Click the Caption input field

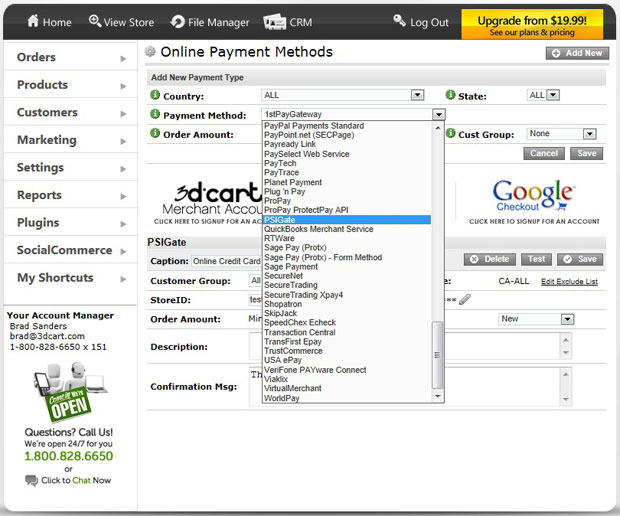pyautogui.click(x=227, y=261)
